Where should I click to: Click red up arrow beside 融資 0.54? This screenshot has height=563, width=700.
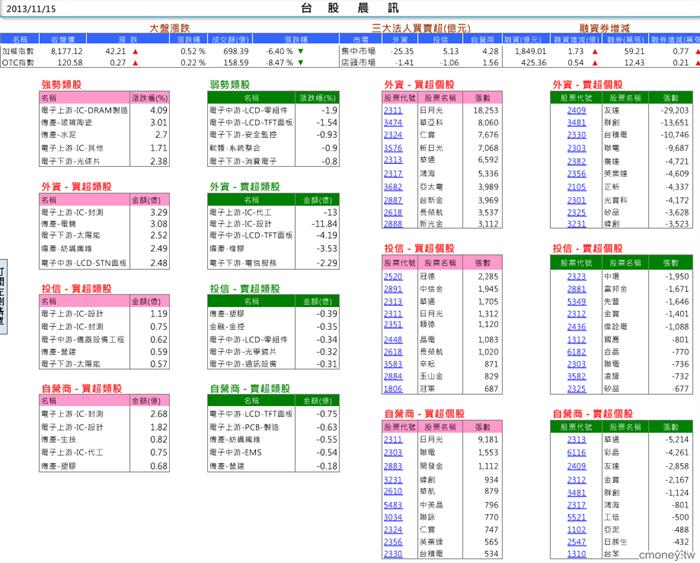coord(592,61)
